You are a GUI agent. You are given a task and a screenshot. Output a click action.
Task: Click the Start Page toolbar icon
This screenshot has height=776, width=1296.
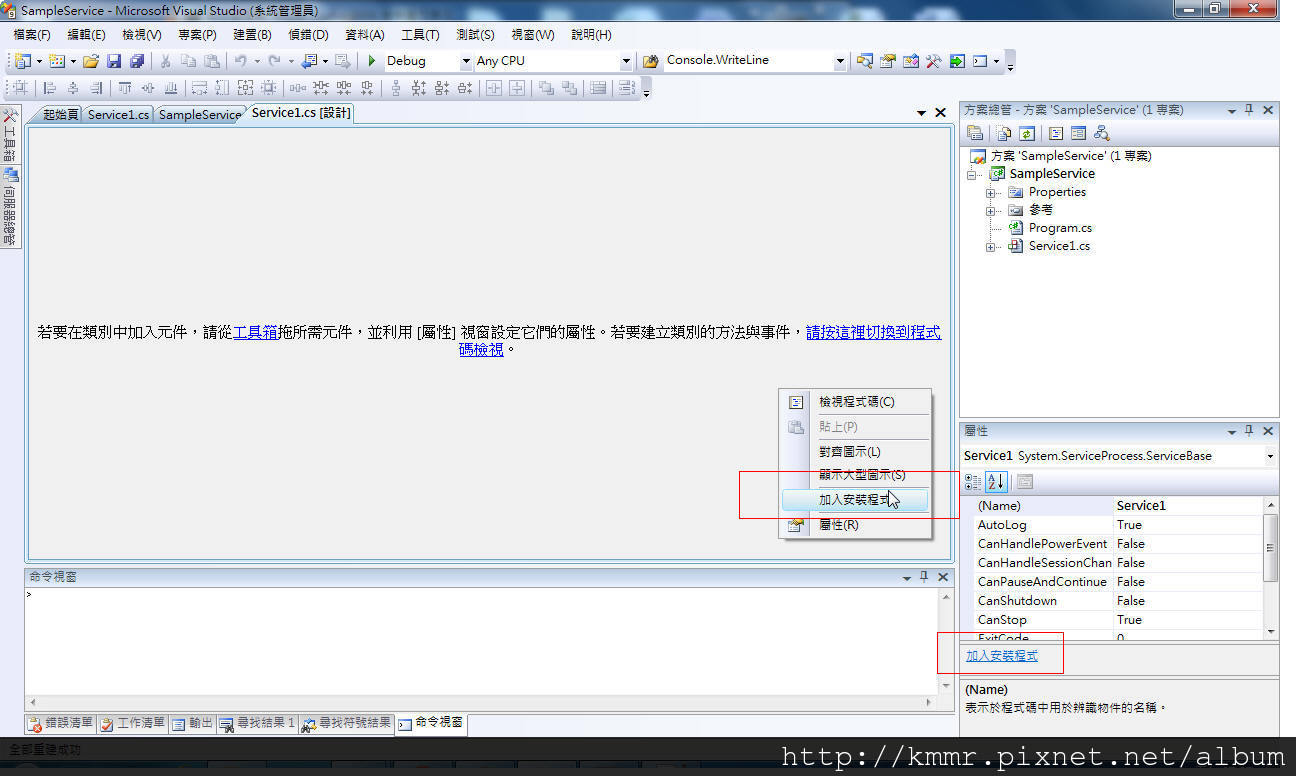957,61
